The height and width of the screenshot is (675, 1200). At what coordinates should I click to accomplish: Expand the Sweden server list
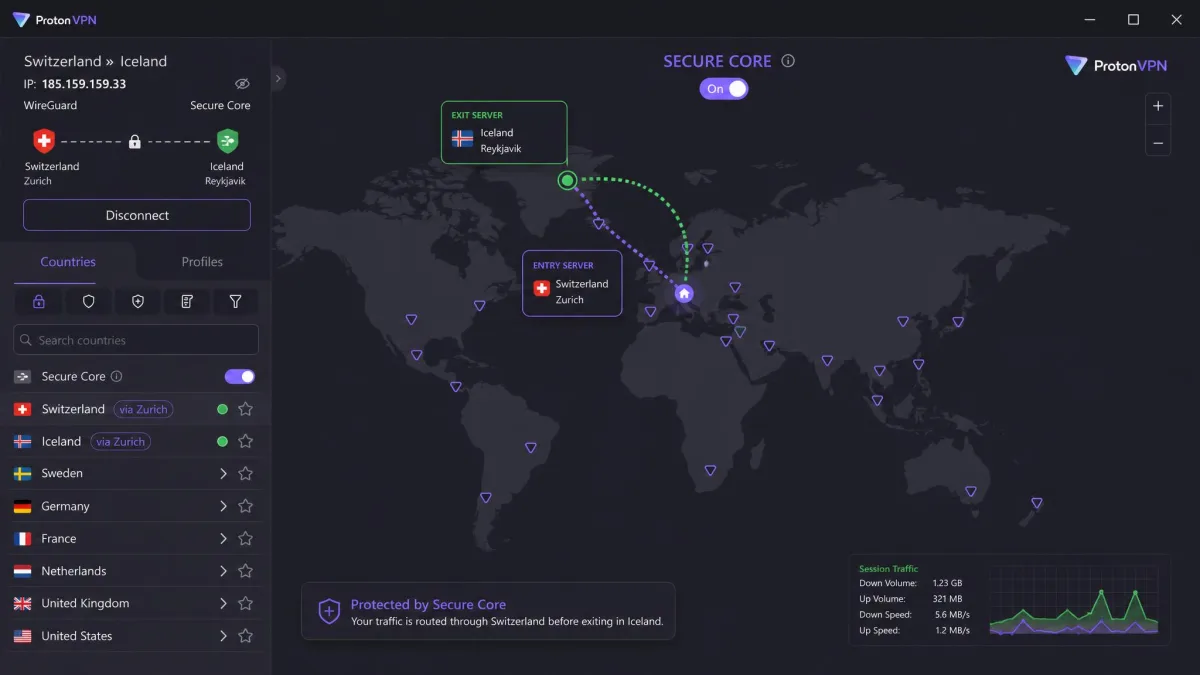pyautogui.click(x=223, y=474)
